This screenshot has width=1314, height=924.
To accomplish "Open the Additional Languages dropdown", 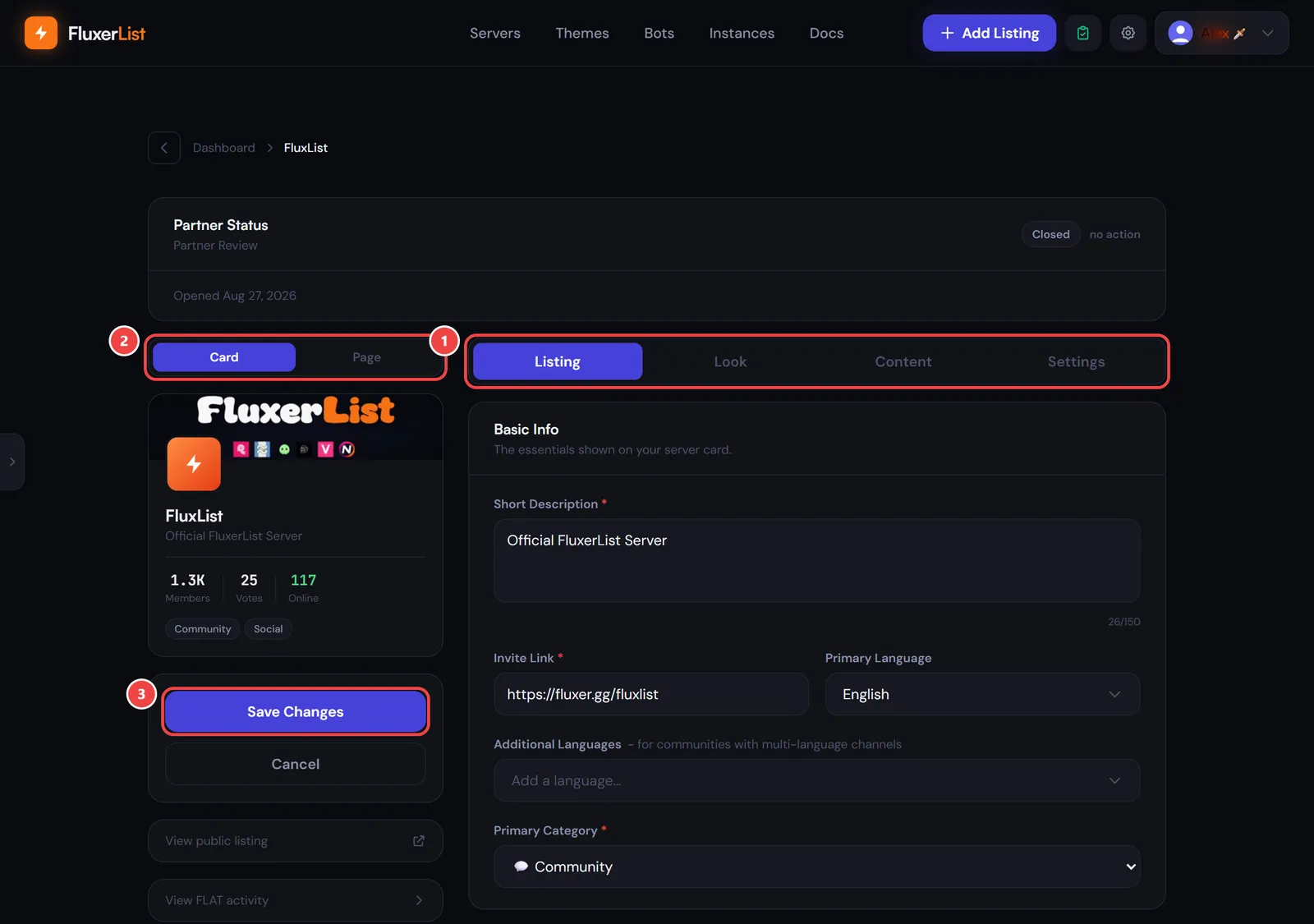I will click(x=816, y=780).
